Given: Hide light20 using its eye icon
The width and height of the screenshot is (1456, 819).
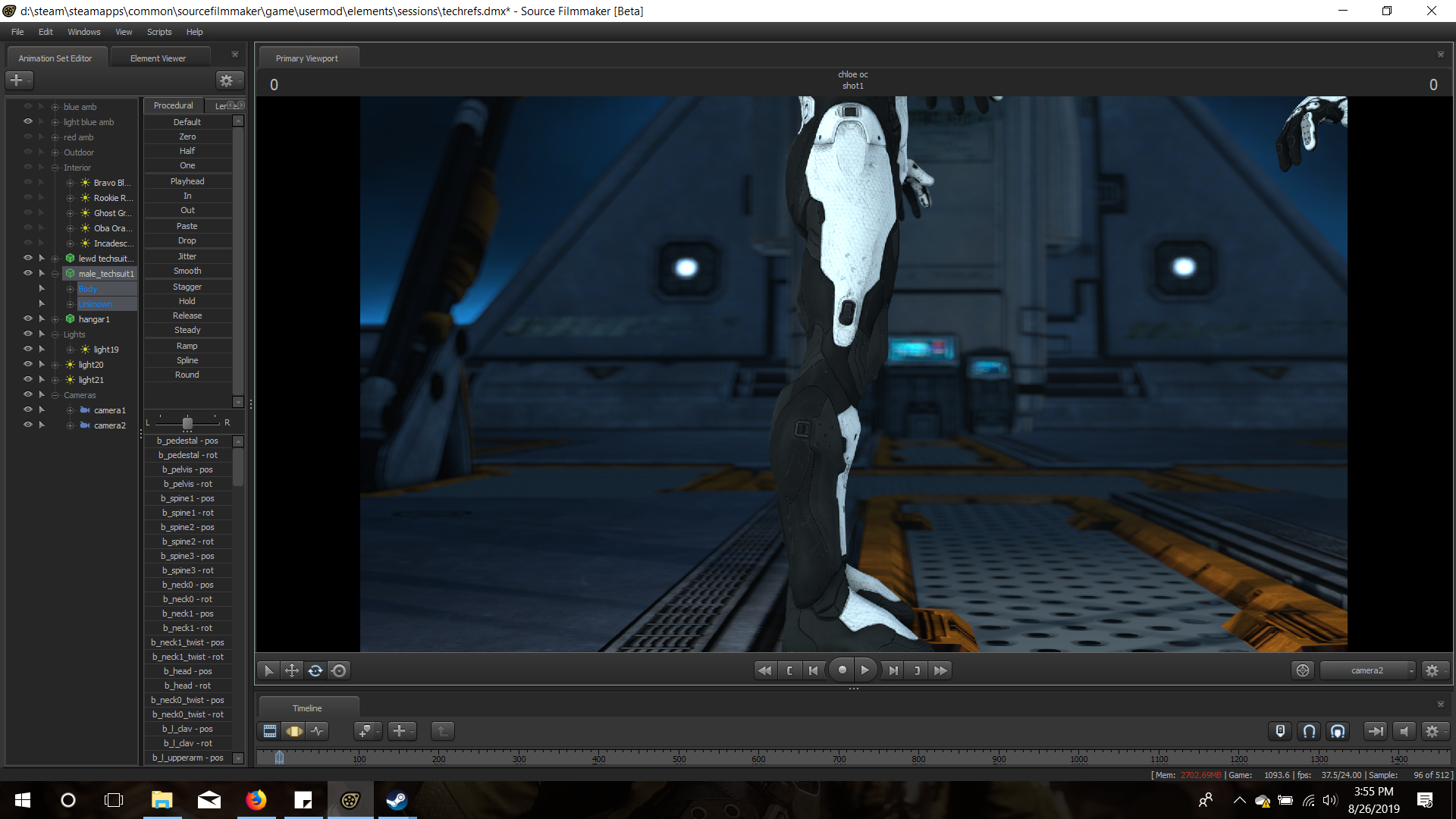Looking at the screenshot, I should 28,364.
